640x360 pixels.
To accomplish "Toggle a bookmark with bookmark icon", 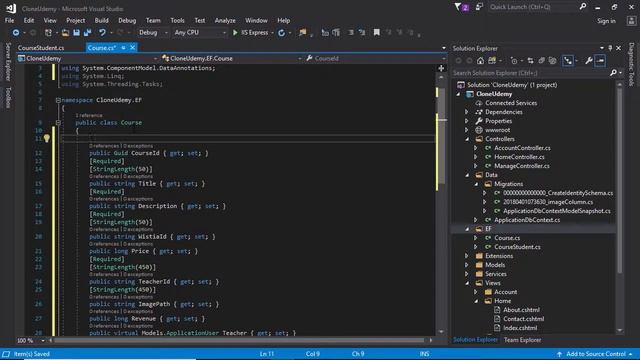I will 376,33.
